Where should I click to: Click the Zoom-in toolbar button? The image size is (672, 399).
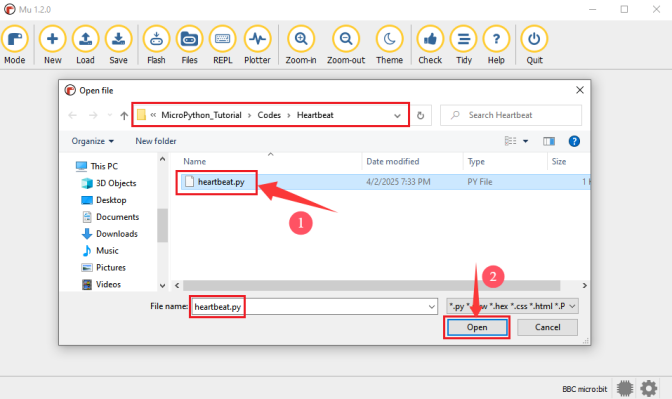[301, 45]
